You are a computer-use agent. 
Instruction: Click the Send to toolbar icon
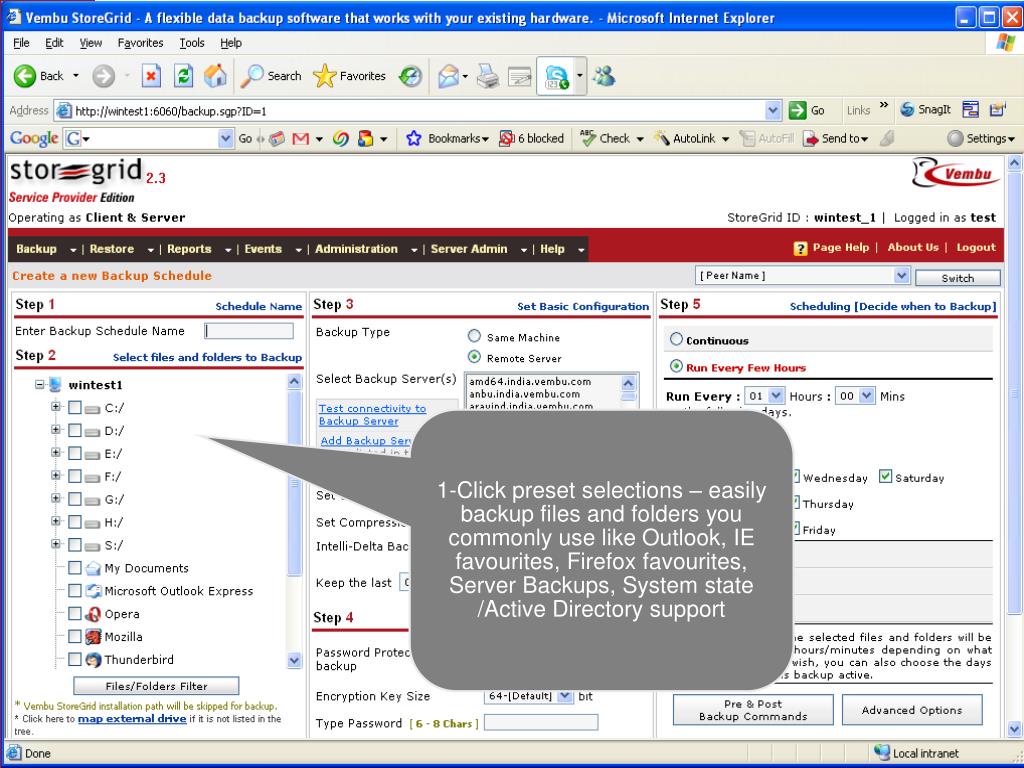810,138
